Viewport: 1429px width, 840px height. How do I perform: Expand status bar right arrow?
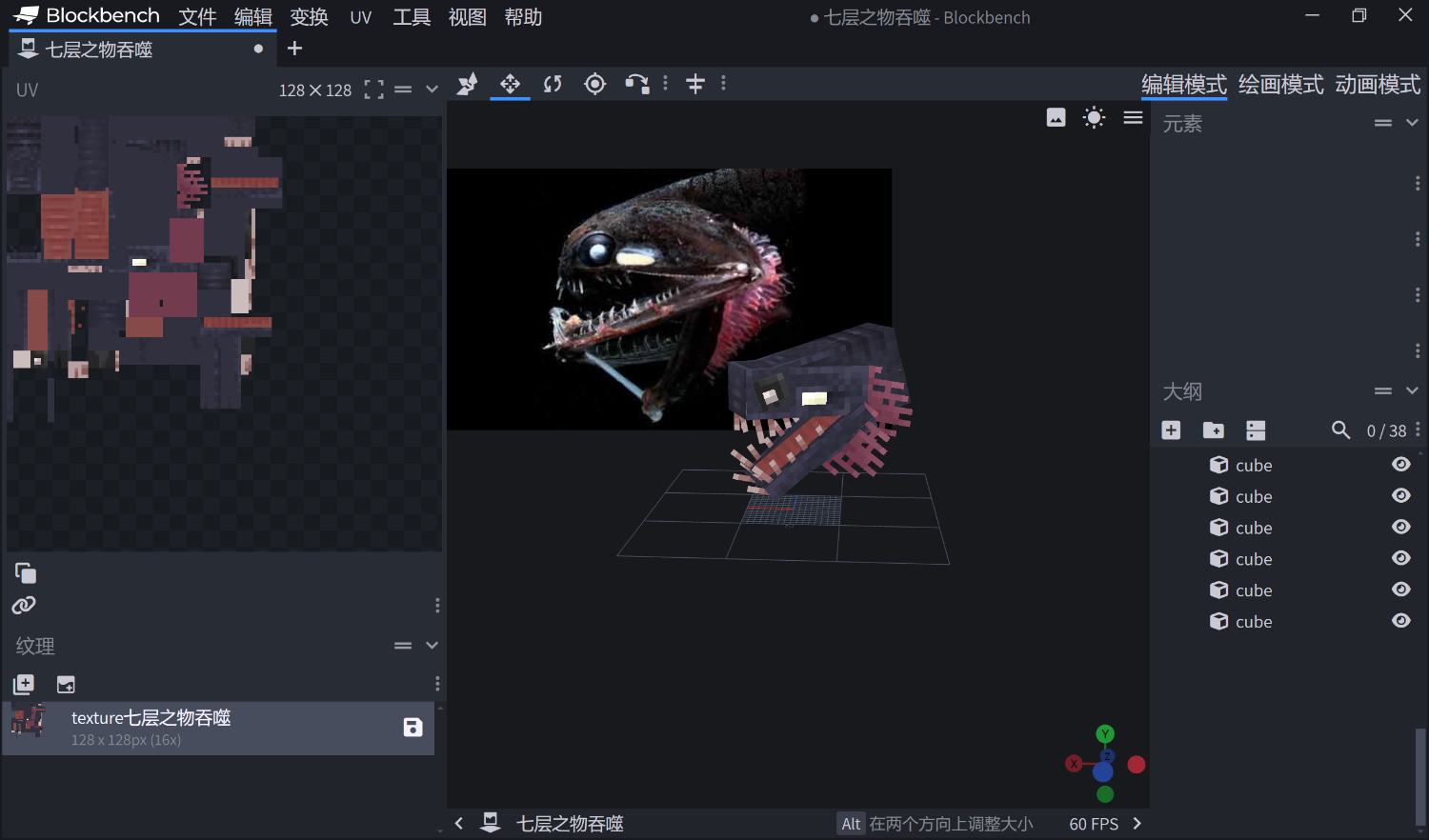point(1136,824)
